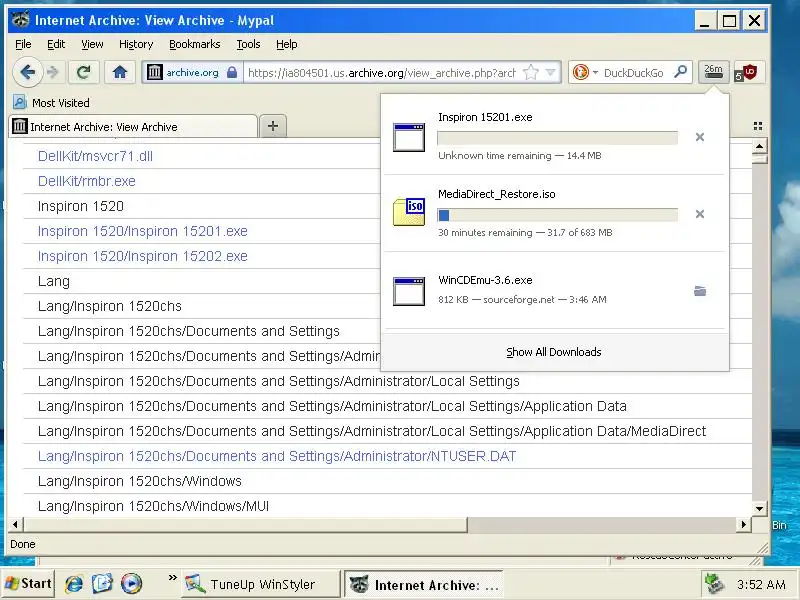Cancel the MediaDirect_Restore.iso download
Image resolution: width=800 pixels, height=600 pixels.
click(x=700, y=214)
